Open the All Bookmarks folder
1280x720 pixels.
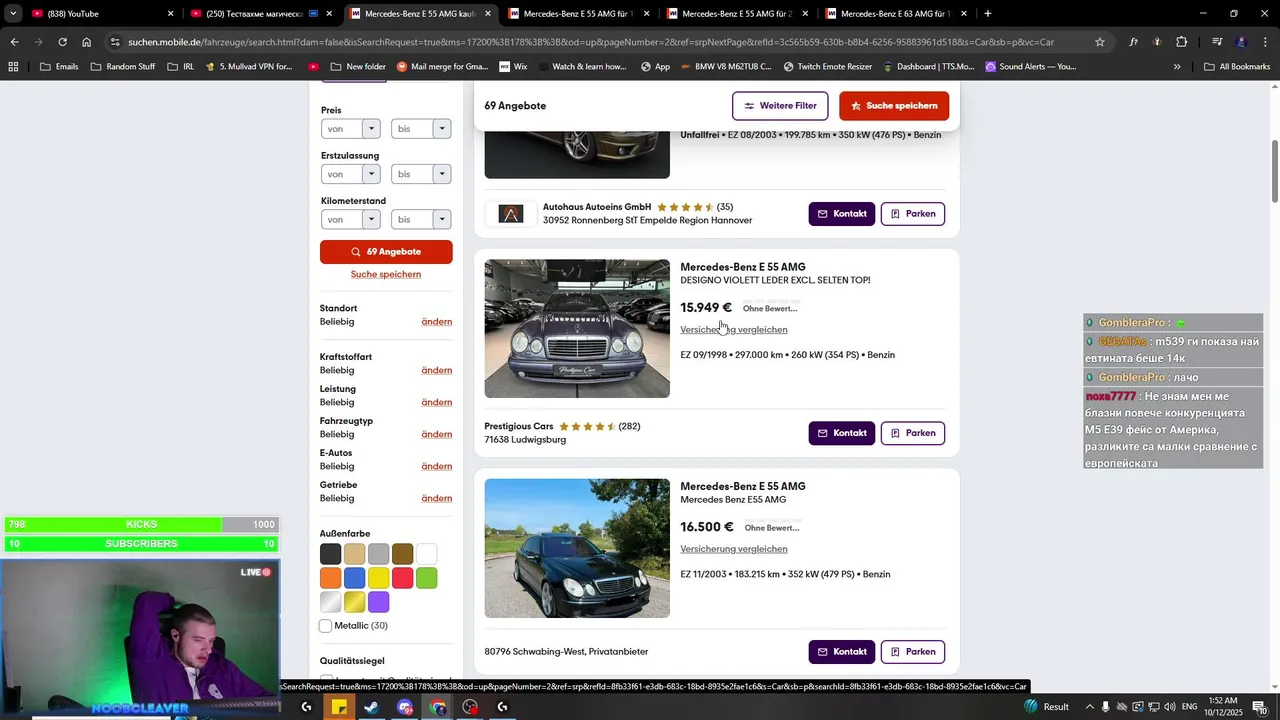point(1237,67)
